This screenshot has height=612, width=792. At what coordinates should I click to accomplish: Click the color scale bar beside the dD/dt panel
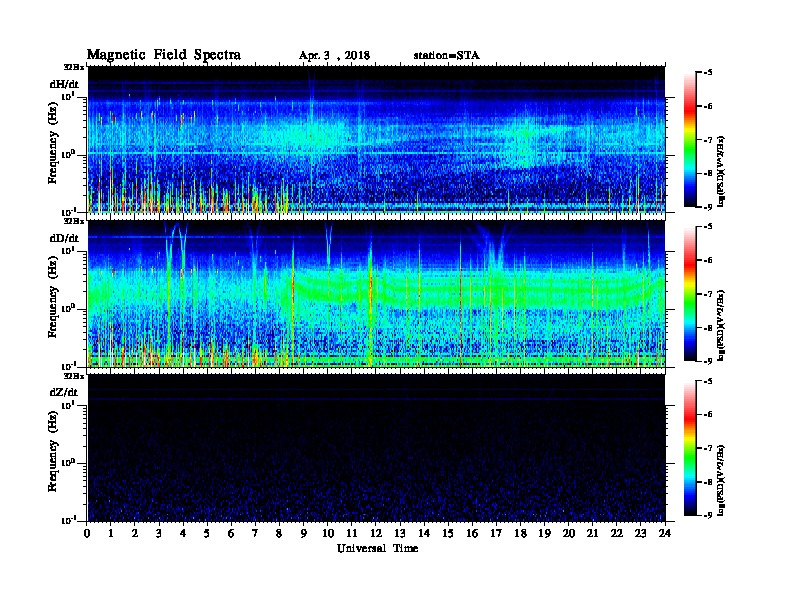pyautogui.click(x=689, y=294)
